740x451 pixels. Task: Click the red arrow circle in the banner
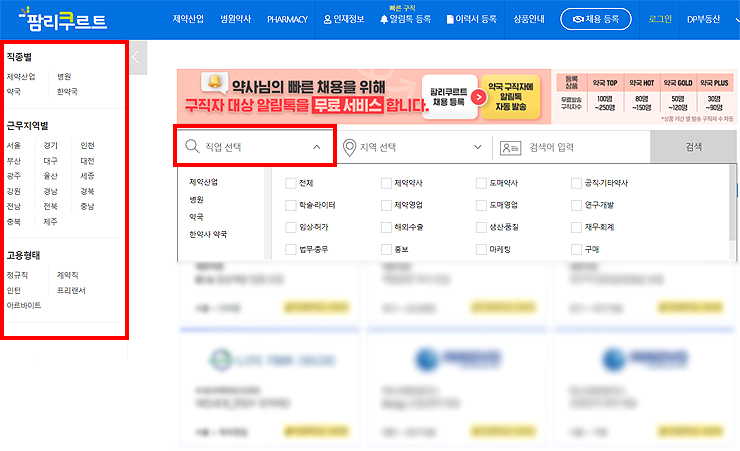pos(479,97)
